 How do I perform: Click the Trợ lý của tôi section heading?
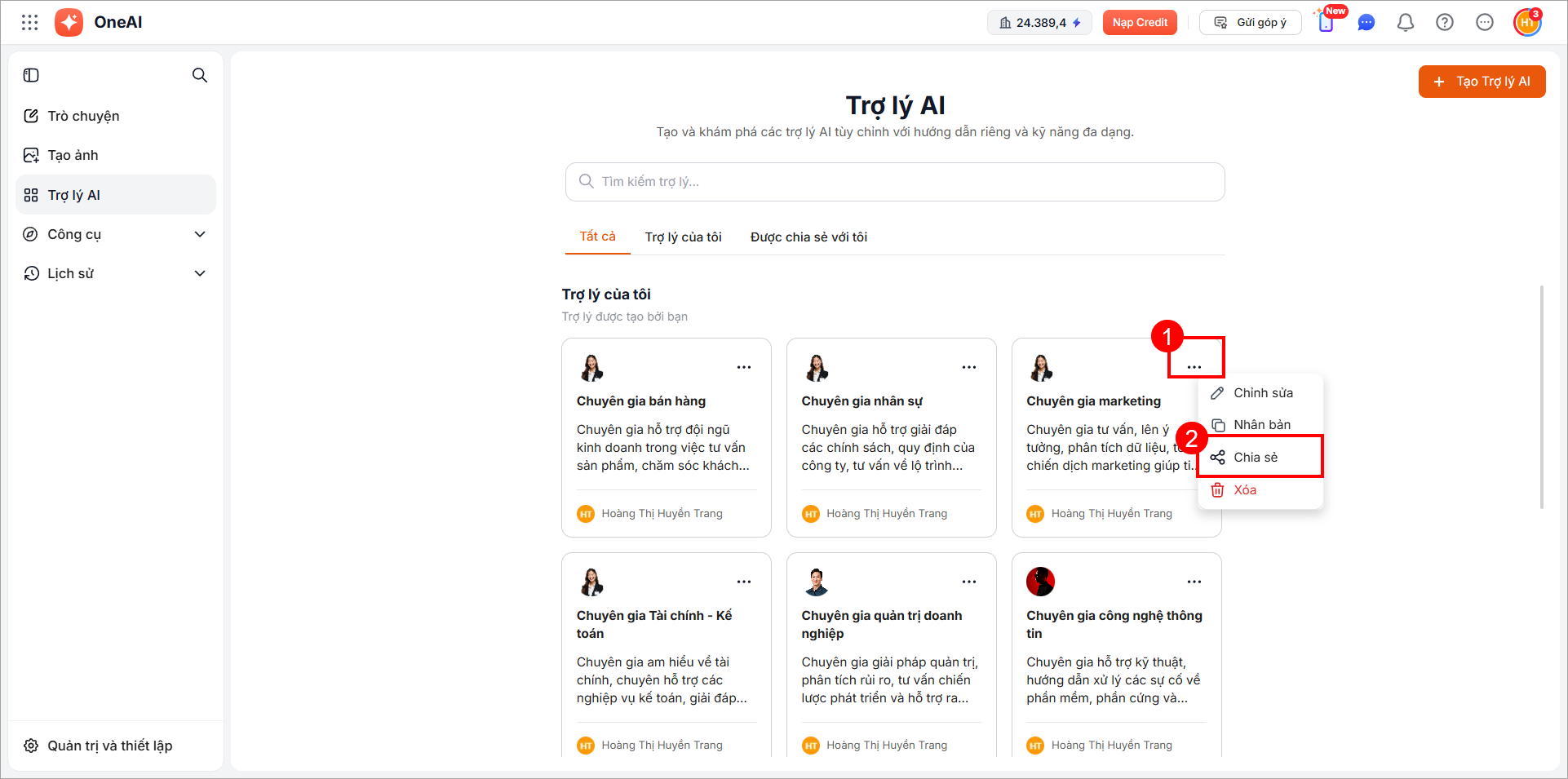(x=606, y=294)
